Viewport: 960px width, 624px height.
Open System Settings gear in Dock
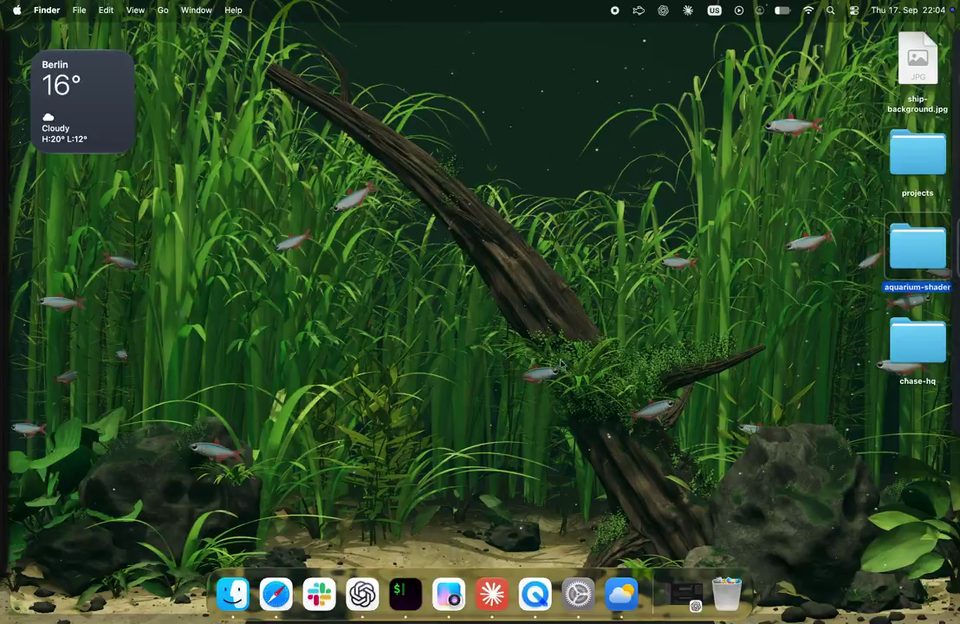click(x=578, y=594)
